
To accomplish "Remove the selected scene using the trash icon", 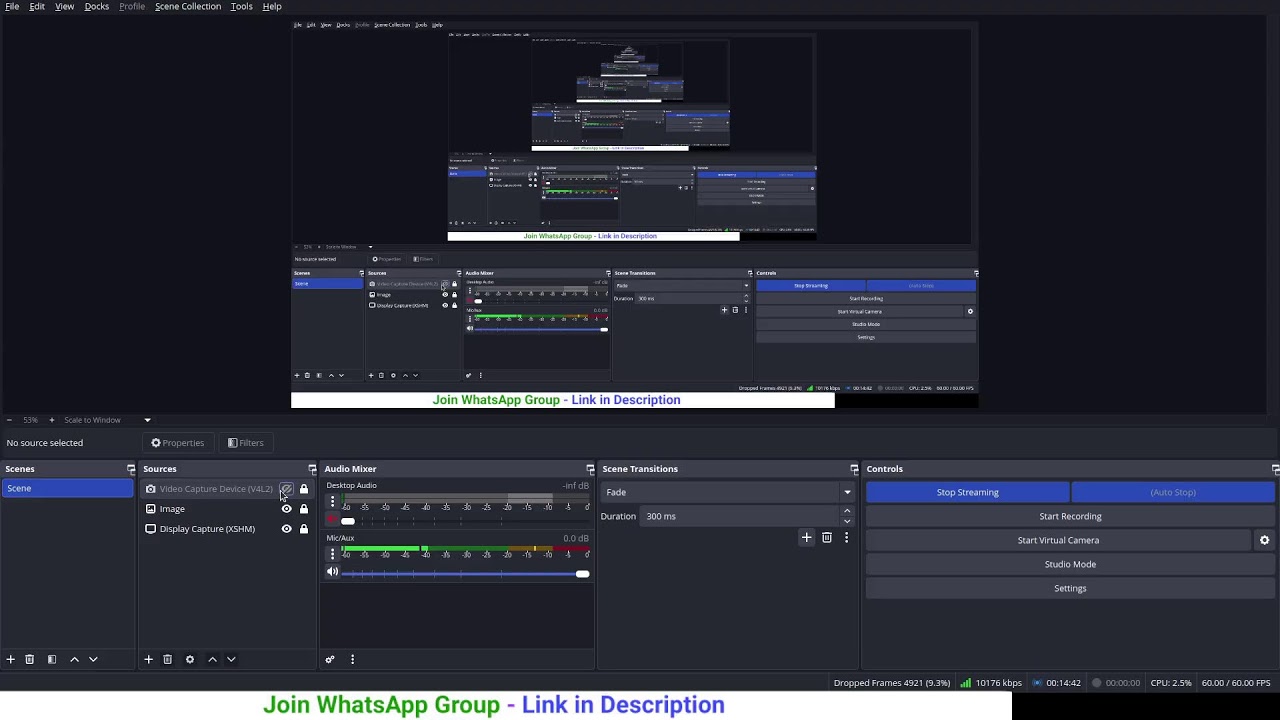I will click(x=30, y=659).
